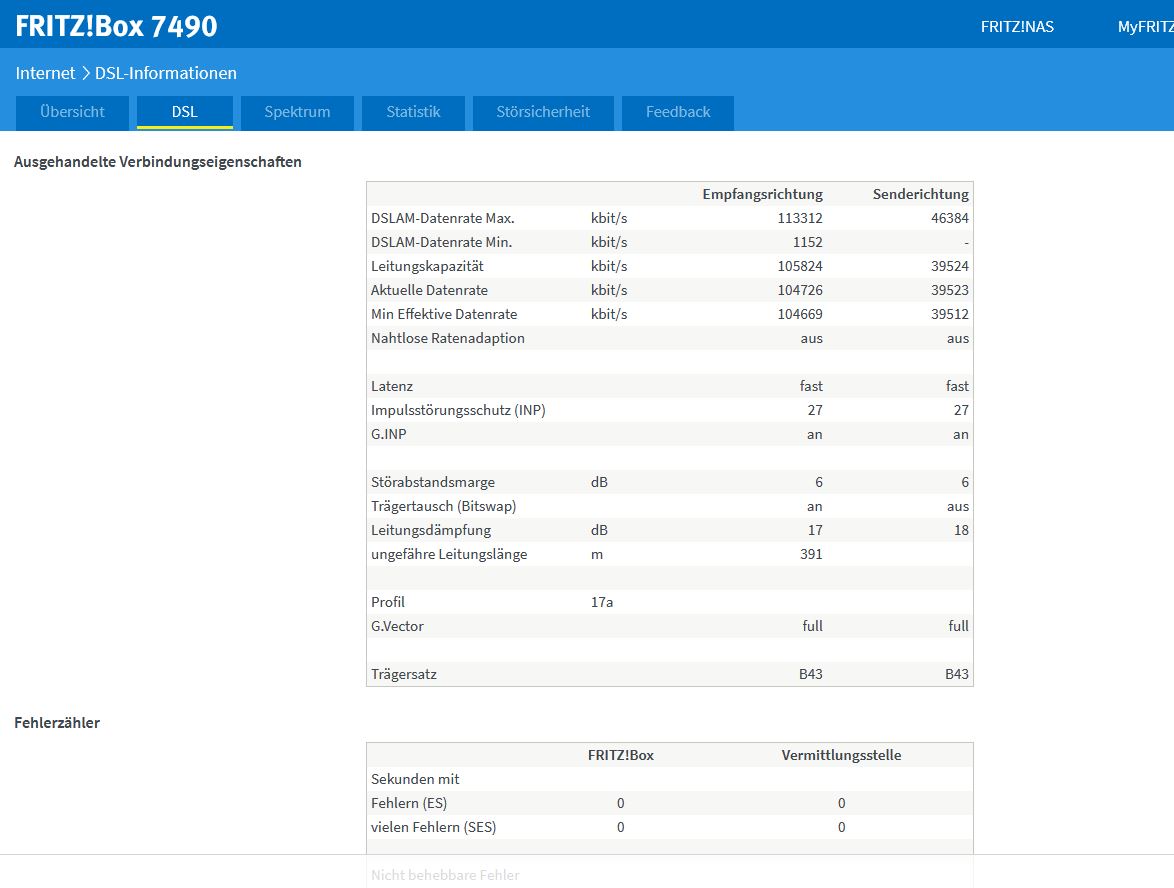Select the DSL tab
This screenshot has width=1174, height=888.
tap(184, 112)
